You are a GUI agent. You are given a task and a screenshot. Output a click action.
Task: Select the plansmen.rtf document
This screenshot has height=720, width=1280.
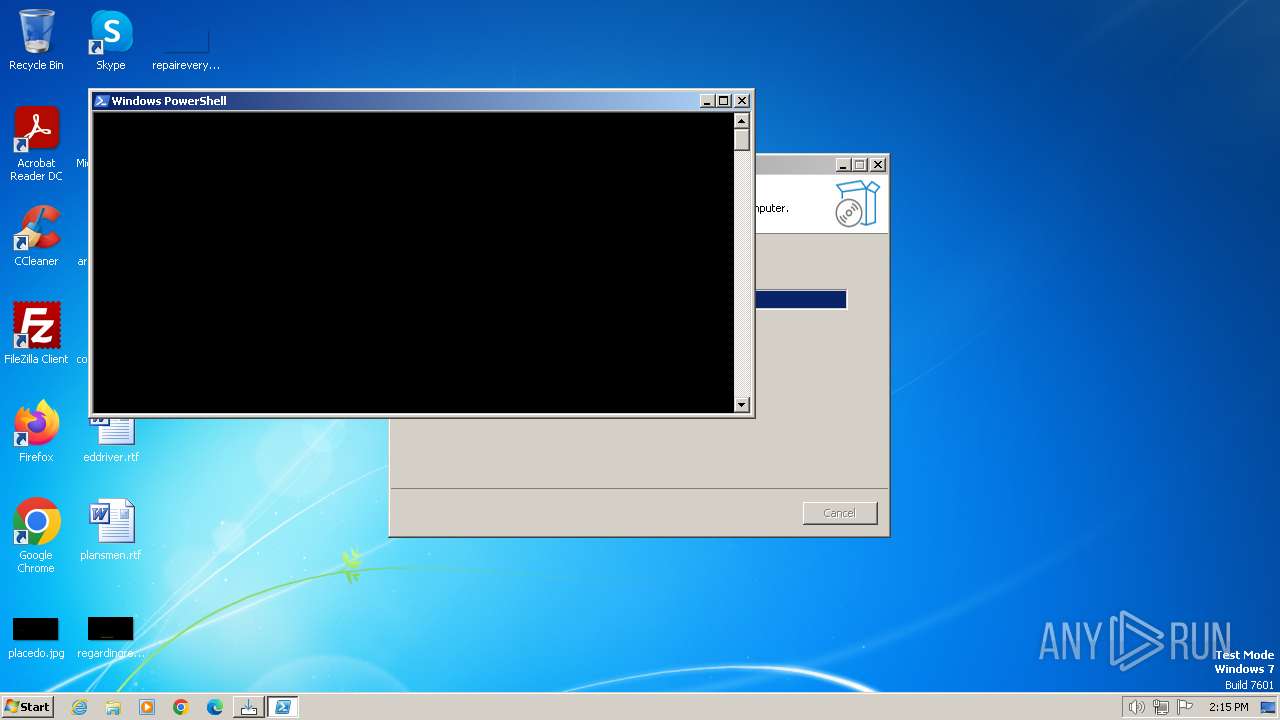[x=111, y=529]
